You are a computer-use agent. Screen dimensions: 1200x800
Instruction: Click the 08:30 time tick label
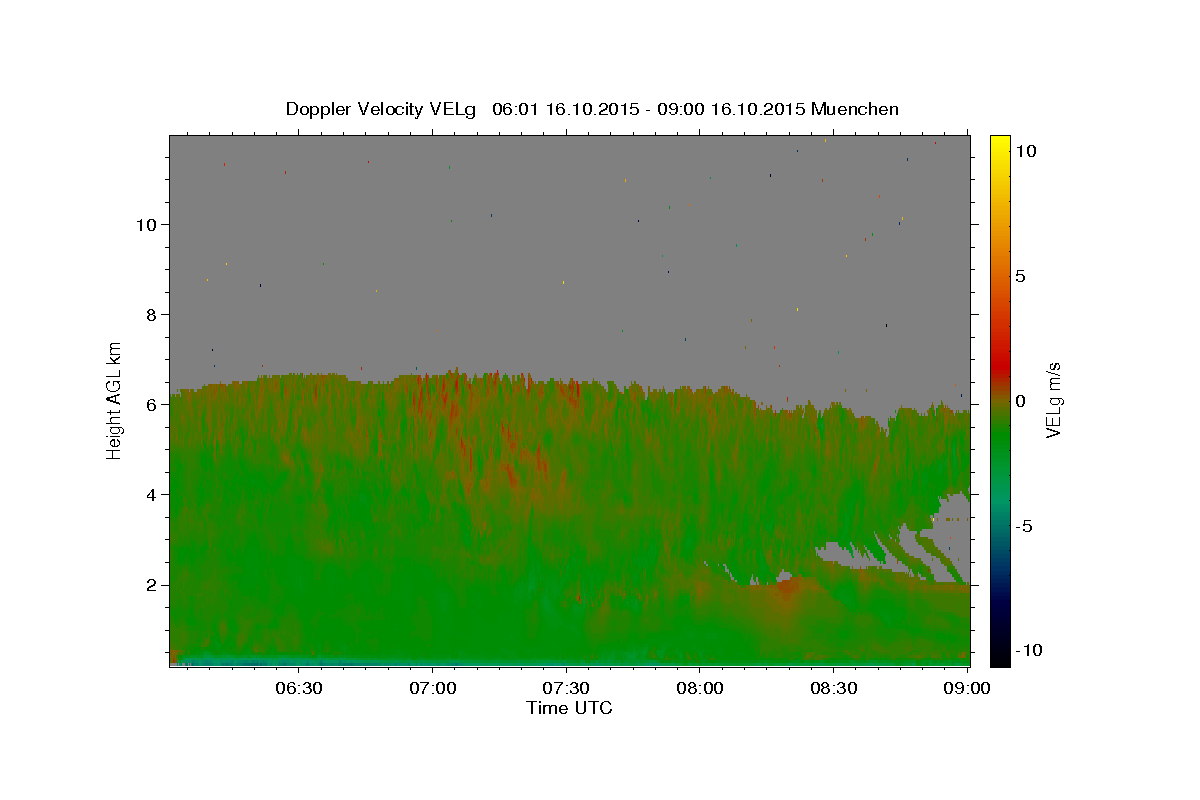834,688
